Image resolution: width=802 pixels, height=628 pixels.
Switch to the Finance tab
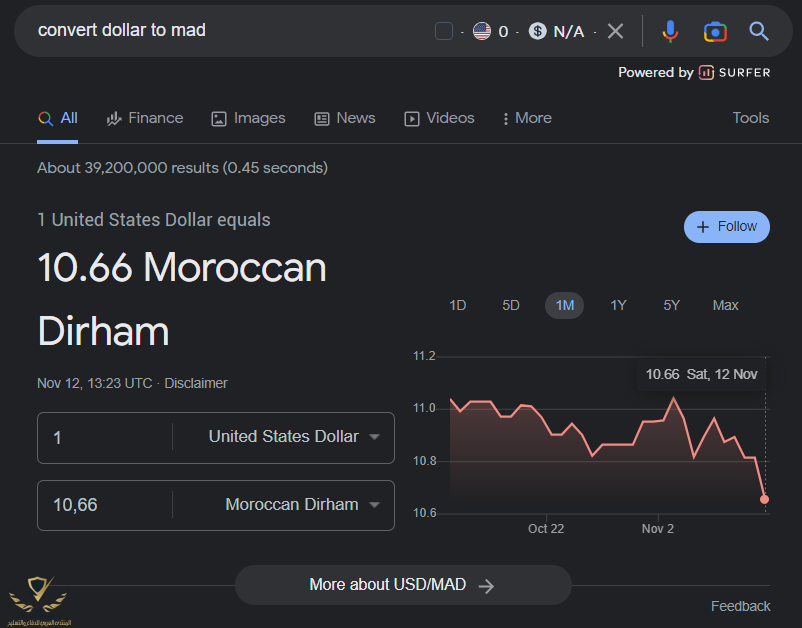(145, 118)
